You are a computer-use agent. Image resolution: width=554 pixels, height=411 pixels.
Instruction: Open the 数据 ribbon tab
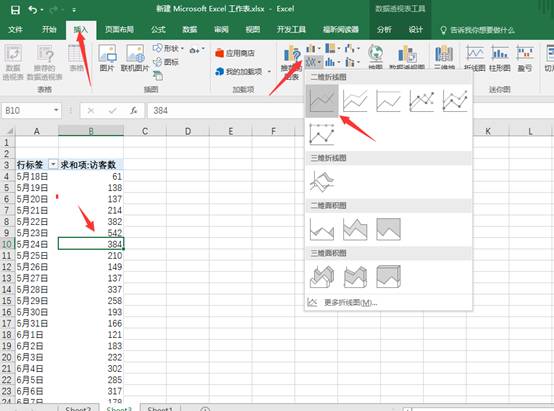[x=189, y=30]
